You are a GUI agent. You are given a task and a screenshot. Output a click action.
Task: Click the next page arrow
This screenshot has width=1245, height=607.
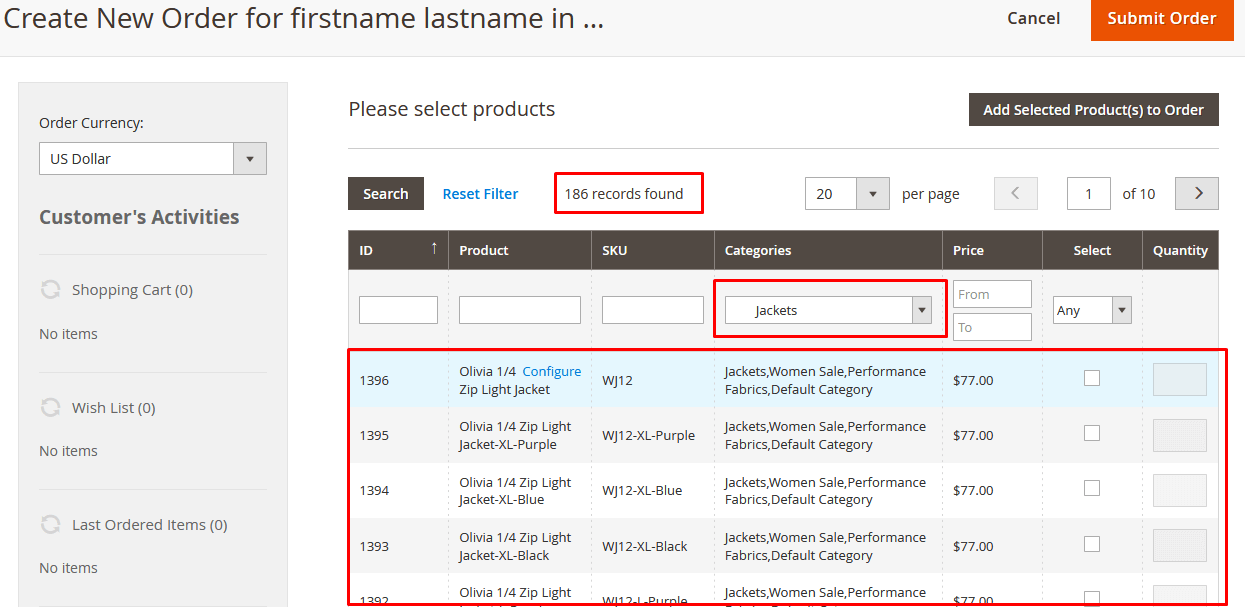tap(1196, 193)
